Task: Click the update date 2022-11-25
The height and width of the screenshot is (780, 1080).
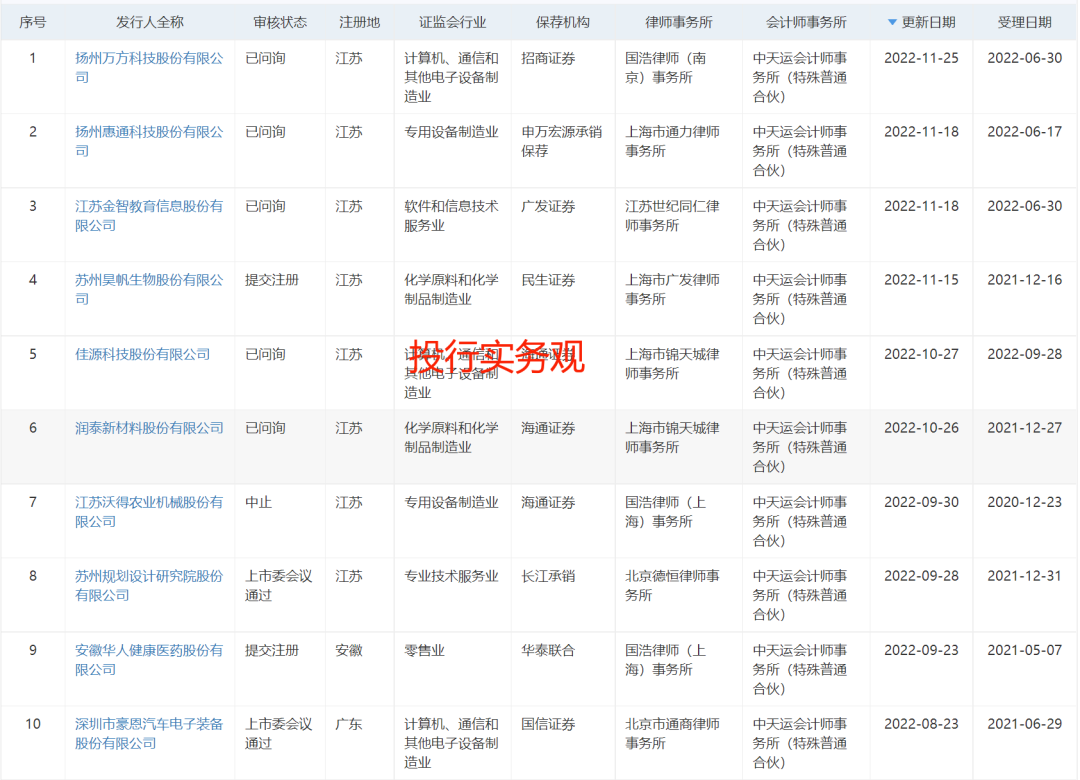Action: point(921,59)
